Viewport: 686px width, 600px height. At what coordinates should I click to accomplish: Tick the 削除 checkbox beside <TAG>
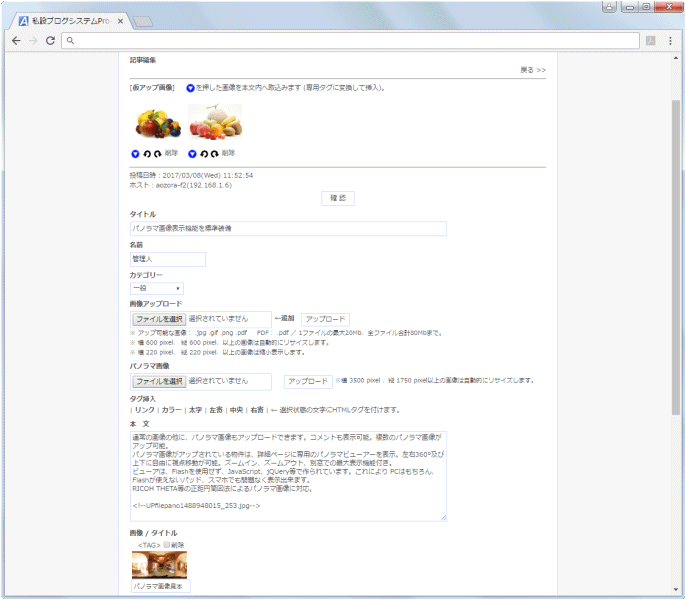(166, 545)
